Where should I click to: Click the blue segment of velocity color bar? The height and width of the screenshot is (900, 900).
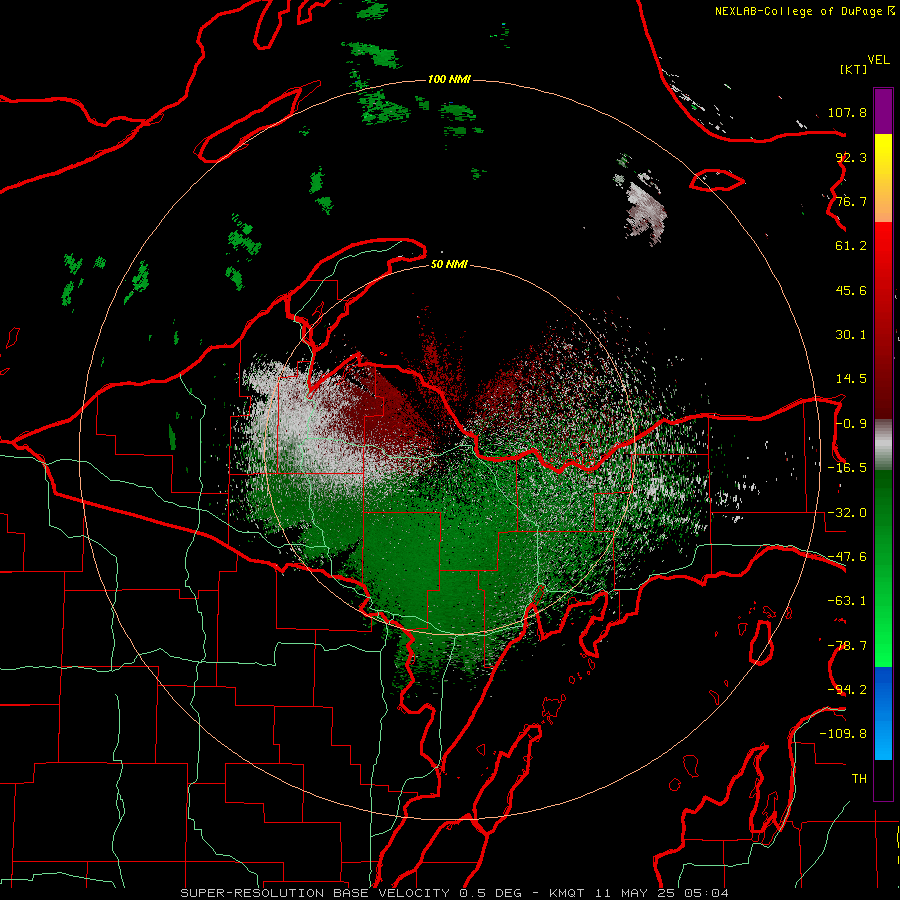tap(883, 713)
